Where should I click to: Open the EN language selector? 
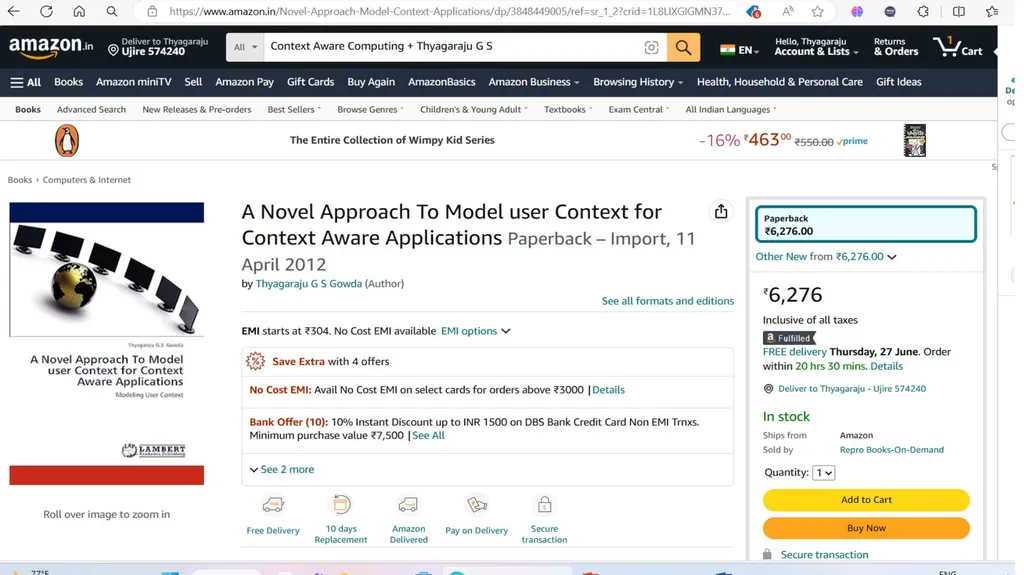pyautogui.click(x=739, y=50)
